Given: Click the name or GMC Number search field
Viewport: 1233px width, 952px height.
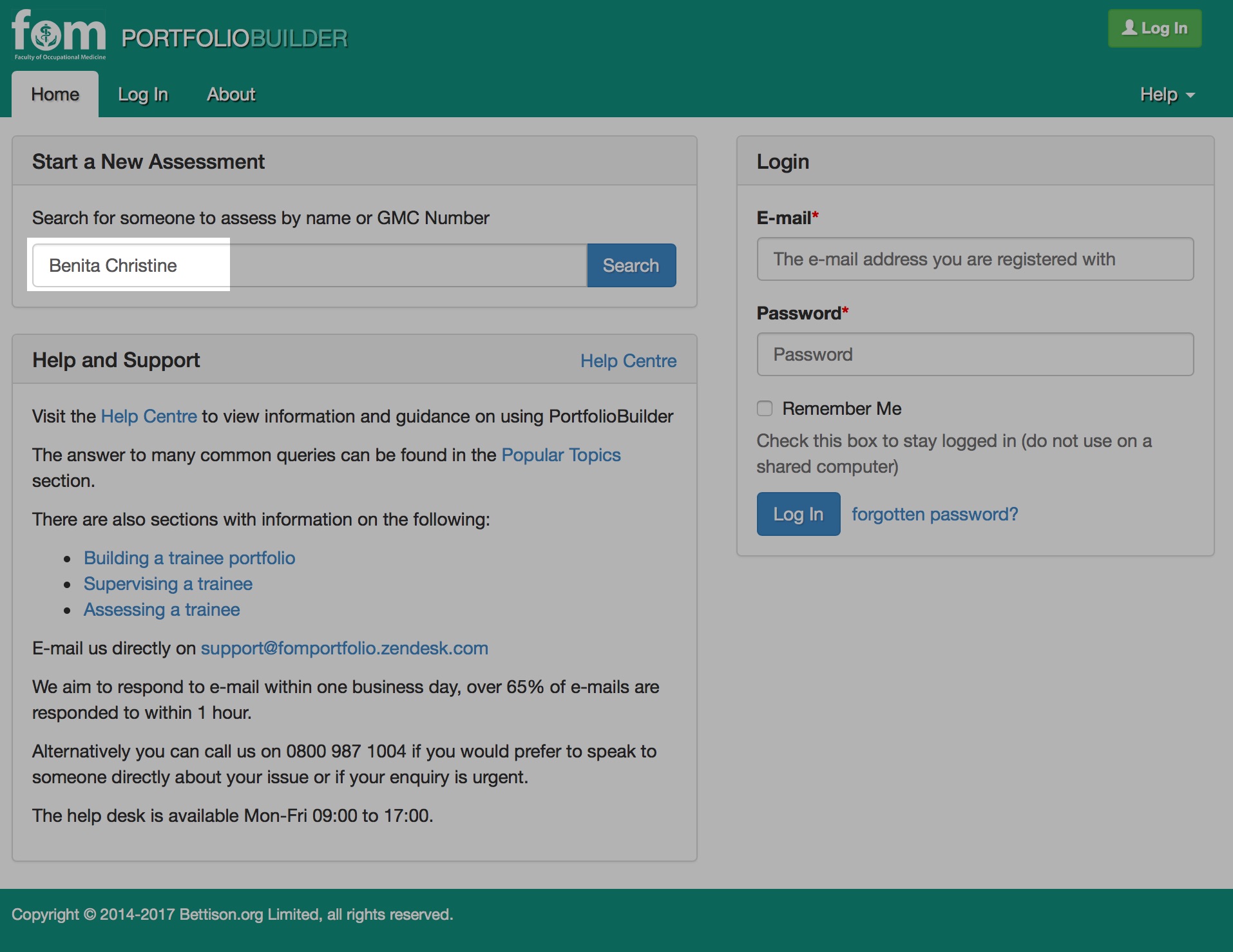Looking at the screenshot, I should [x=310, y=265].
